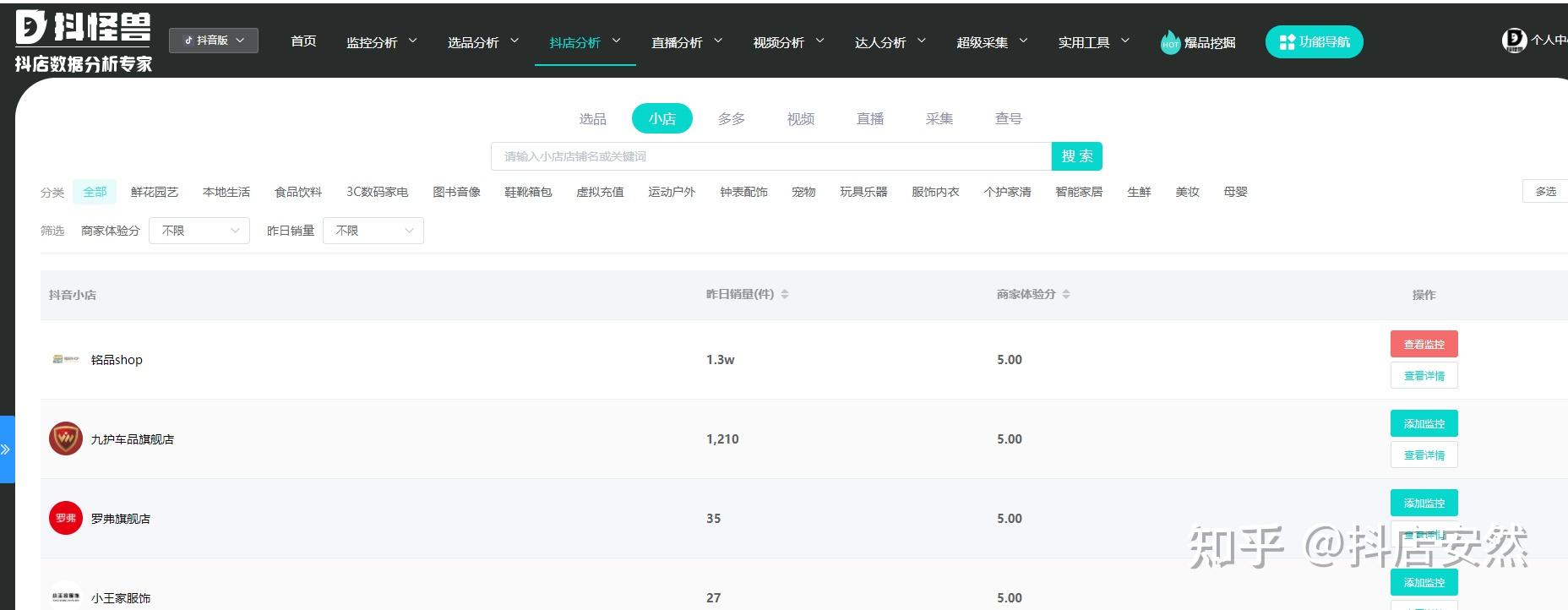This screenshot has height=610, width=1568.
Task: Filter by 美妆 category
Action: click(1187, 192)
